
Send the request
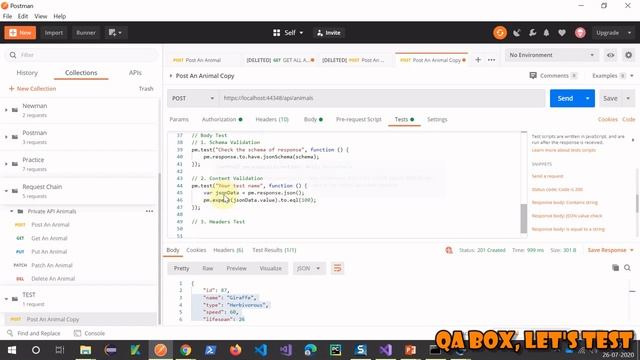tap(565, 98)
